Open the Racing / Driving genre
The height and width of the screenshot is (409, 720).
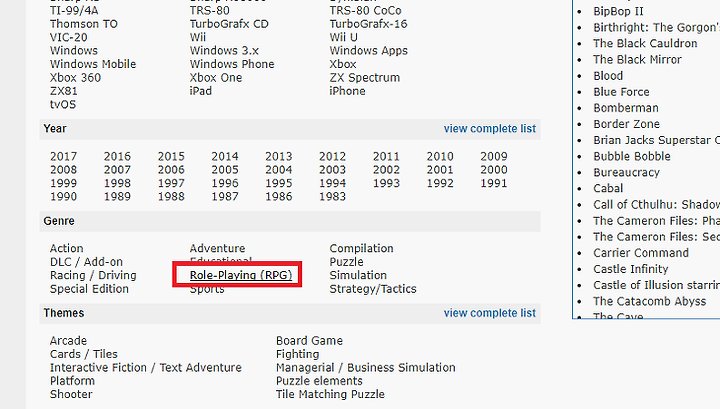click(93, 276)
